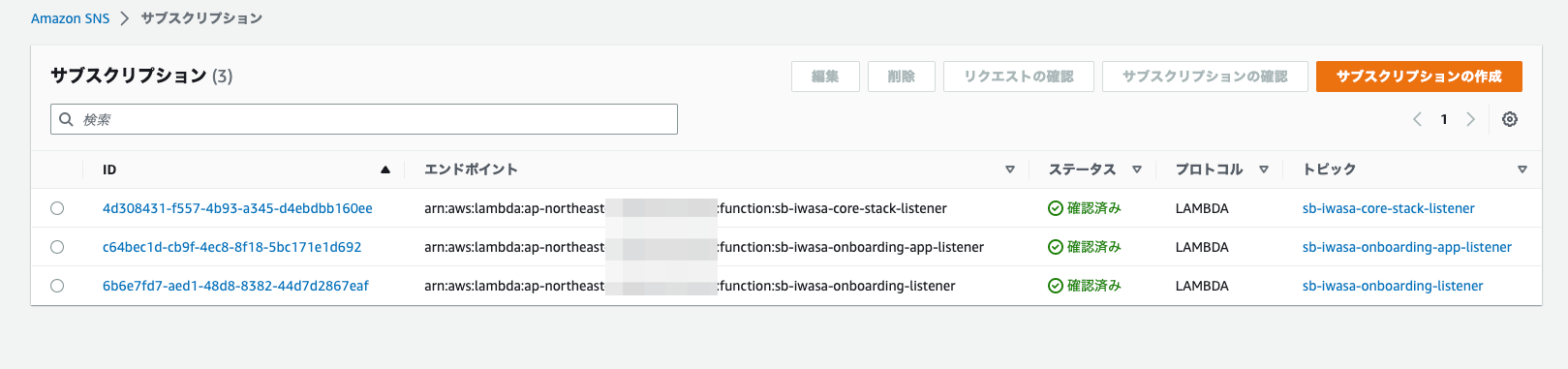Click the search magnifier icon
The width and height of the screenshot is (1568, 369).
66,119
